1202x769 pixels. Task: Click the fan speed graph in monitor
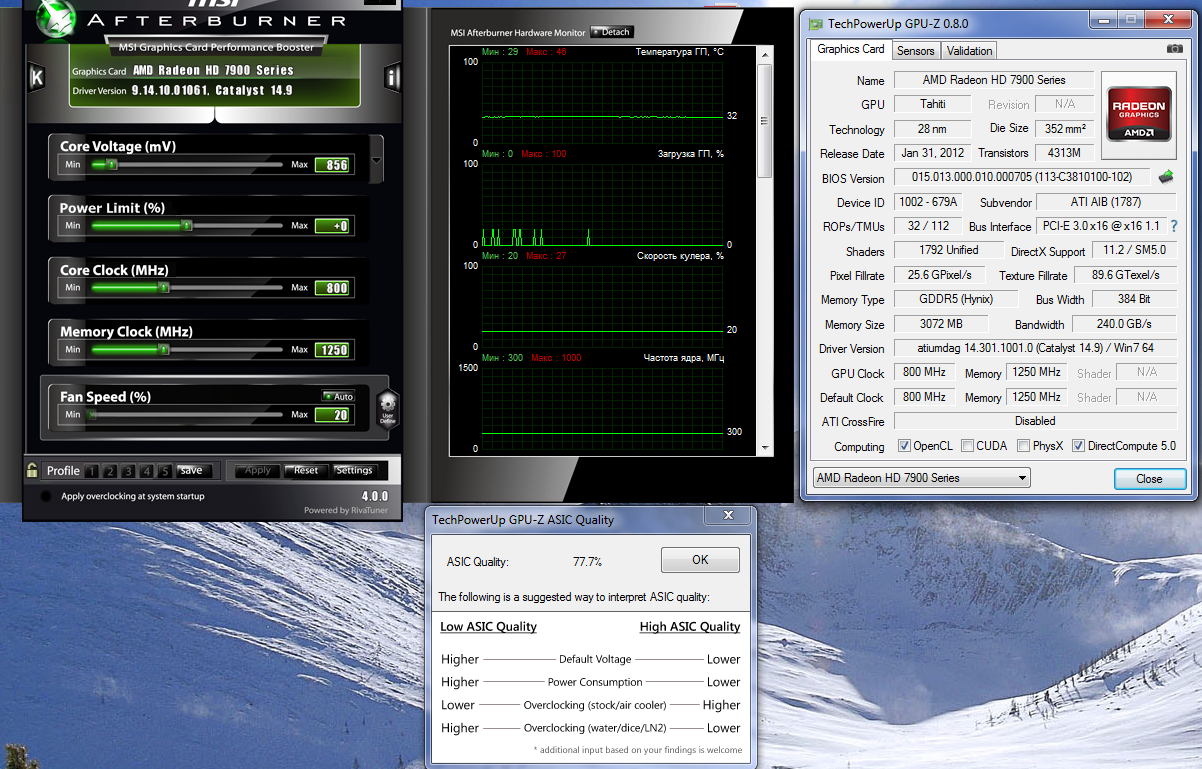coord(601,307)
